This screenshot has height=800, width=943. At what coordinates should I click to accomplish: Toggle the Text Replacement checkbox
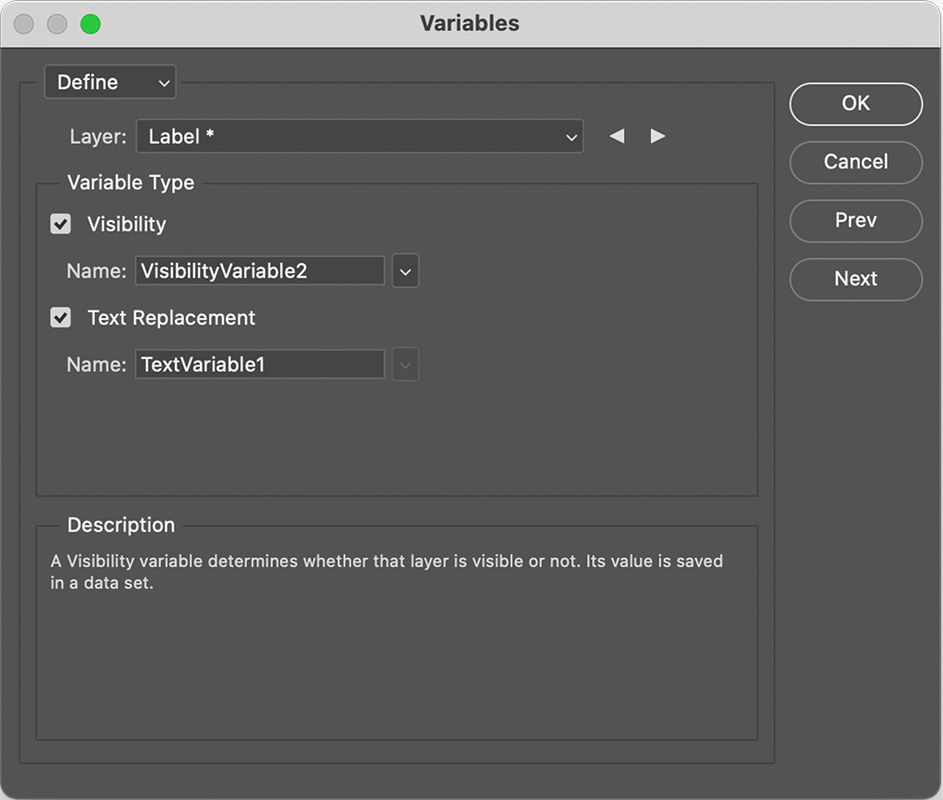tap(61, 318)
